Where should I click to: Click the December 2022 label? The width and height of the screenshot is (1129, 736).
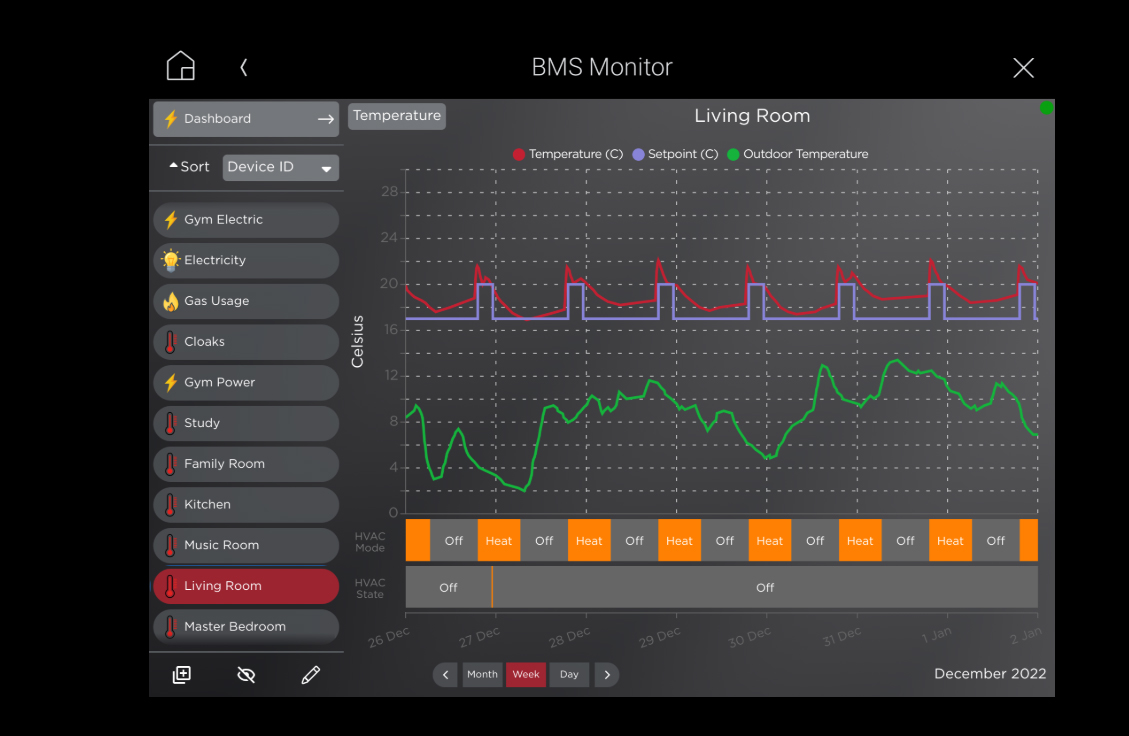point(990,674)
